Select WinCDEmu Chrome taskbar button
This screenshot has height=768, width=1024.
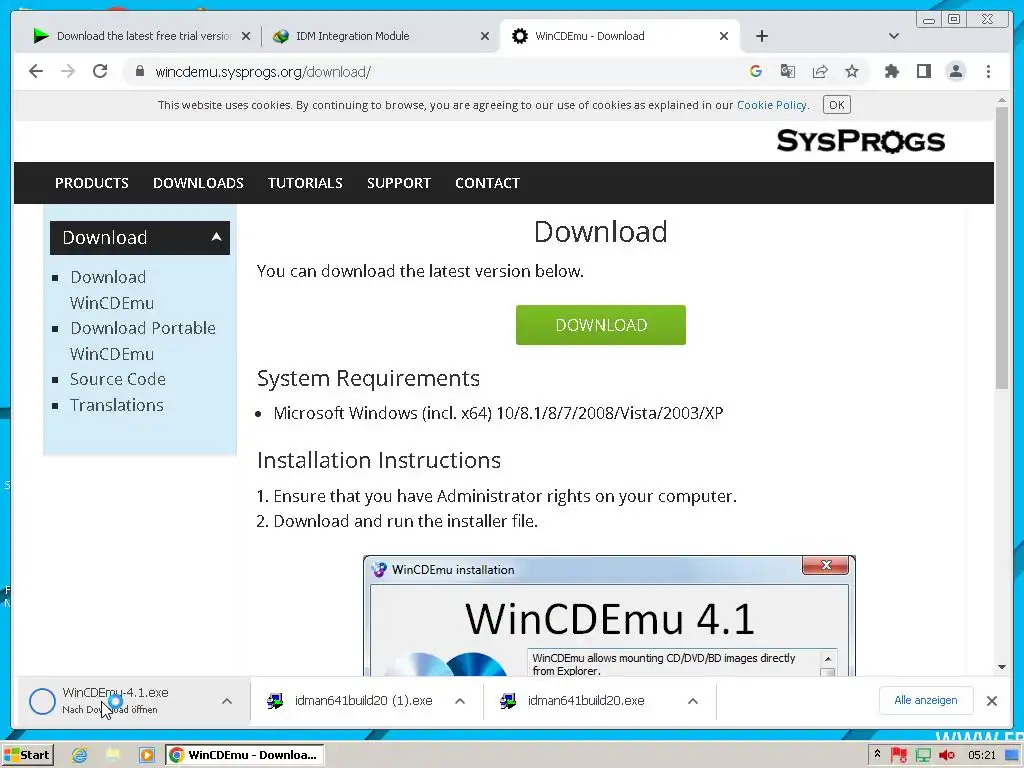coord(244,755)
